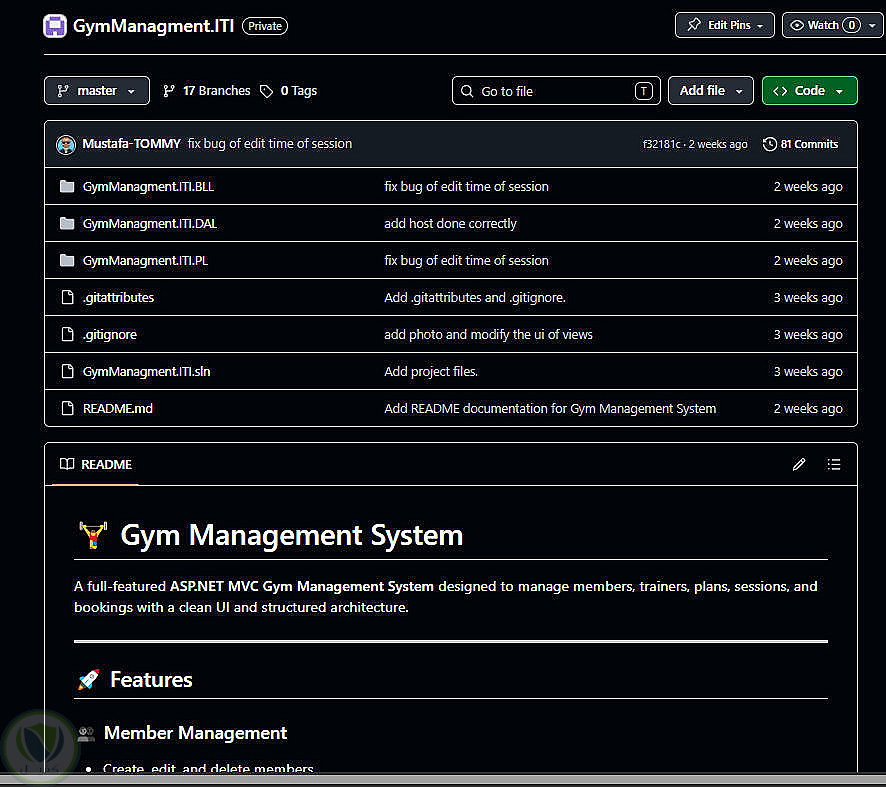
Task: Click the folder icon for GymManagment.ITI.DAL
Action: click(67, 224)
